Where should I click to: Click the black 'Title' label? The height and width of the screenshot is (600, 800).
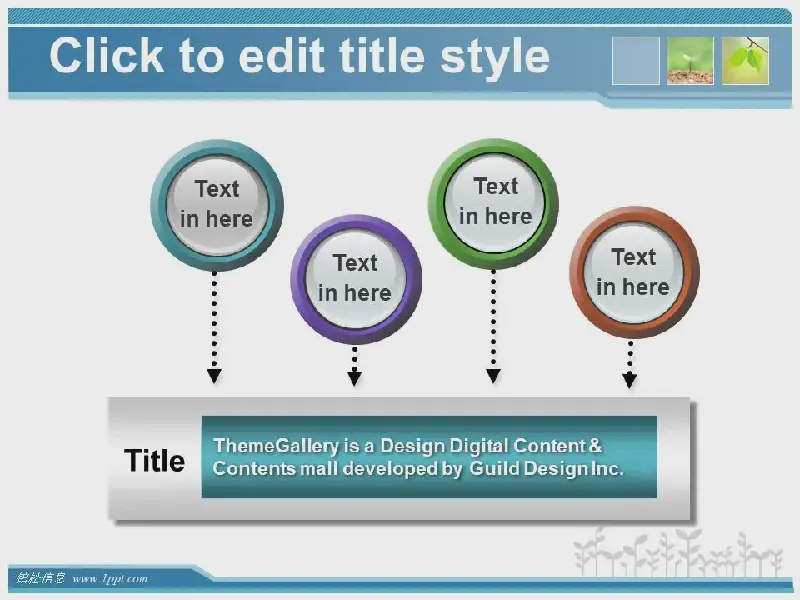(155, 460)
